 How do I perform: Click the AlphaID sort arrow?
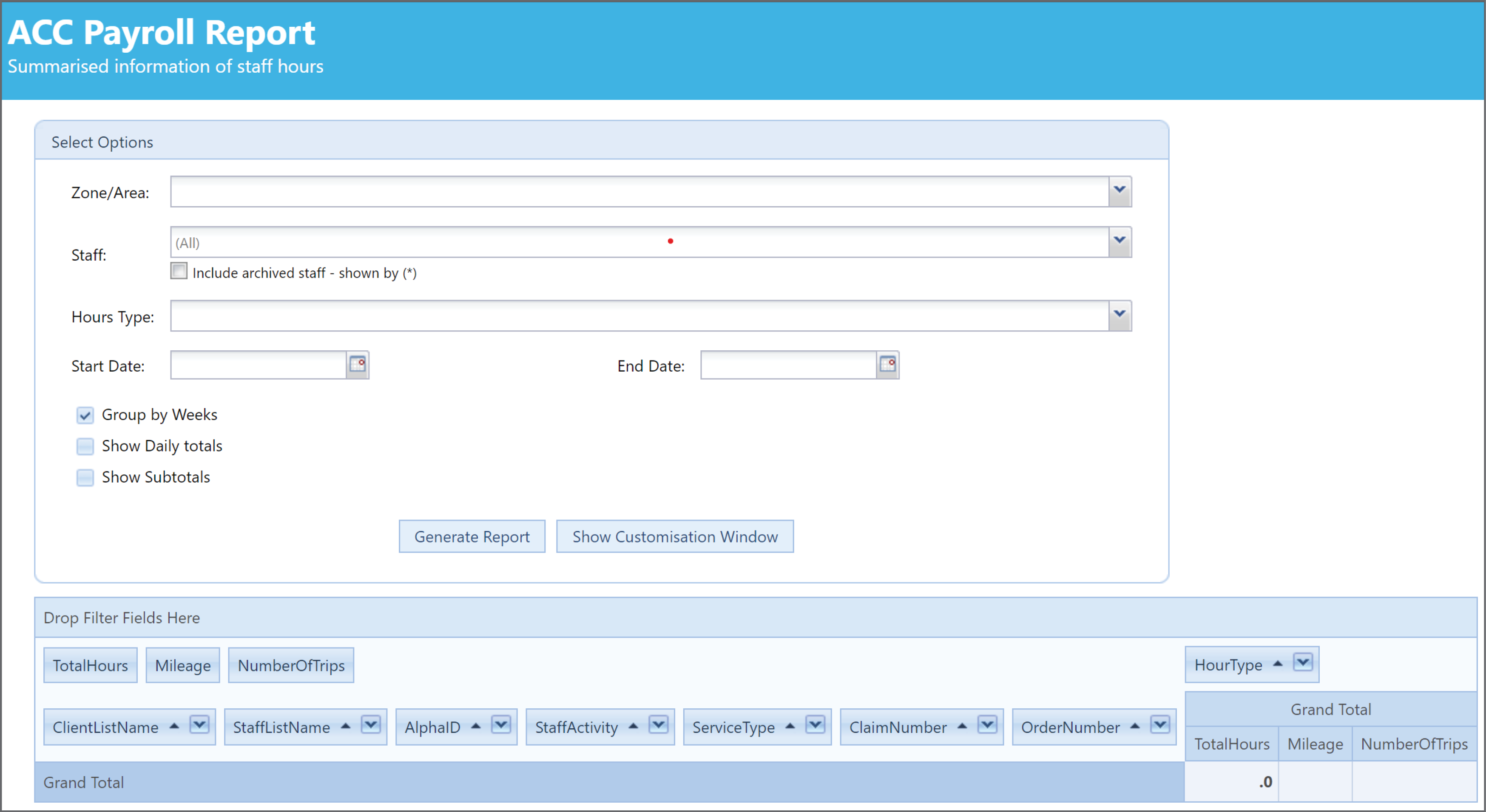[x=475, y=727]
